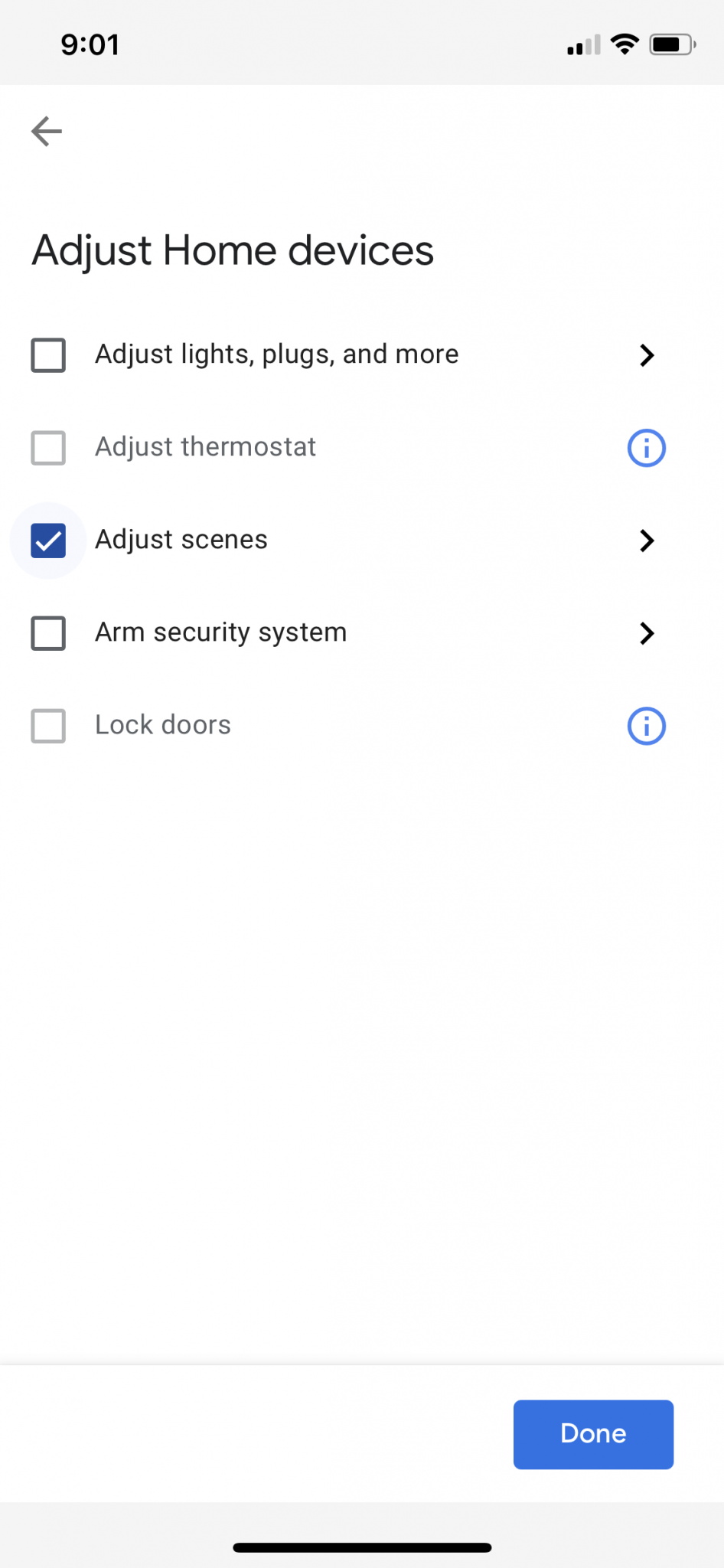
Task: Expand Adjust lights, plugs, and more chevron
Action: (647, 355)
